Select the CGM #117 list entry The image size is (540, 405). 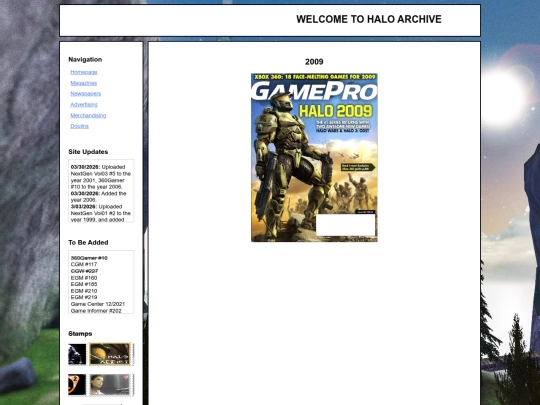click(x=84, y=264)
